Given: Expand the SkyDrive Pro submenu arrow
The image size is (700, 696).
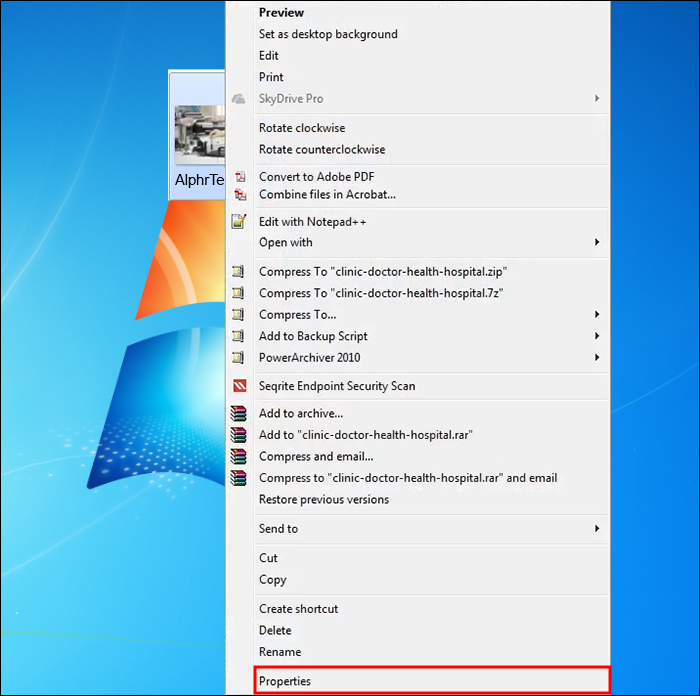Looking at the screenshot, I should click(597, 98).
